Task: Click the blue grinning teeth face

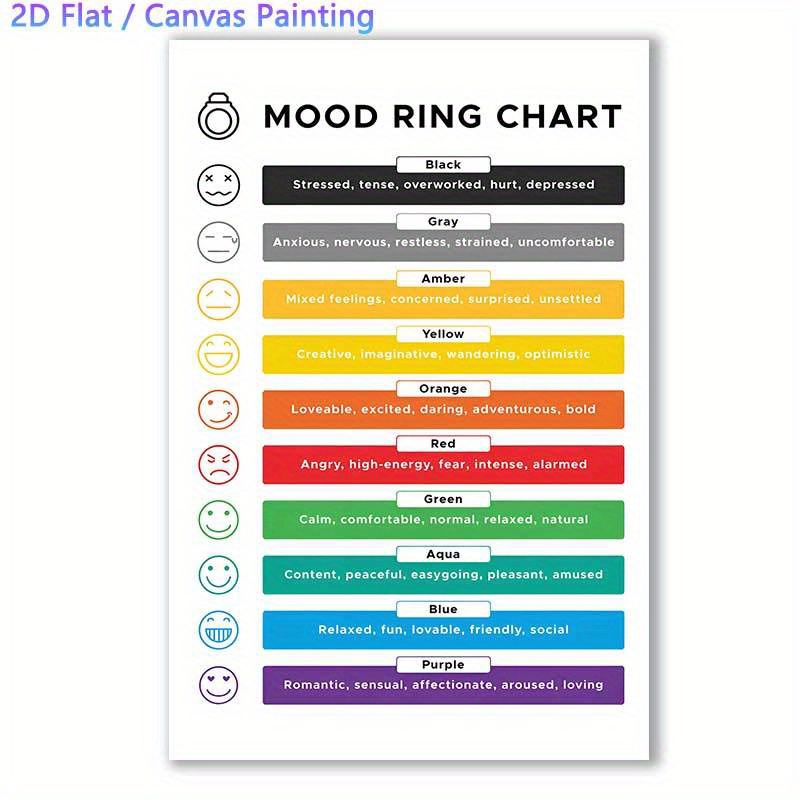Action: (x=217, y=629)
